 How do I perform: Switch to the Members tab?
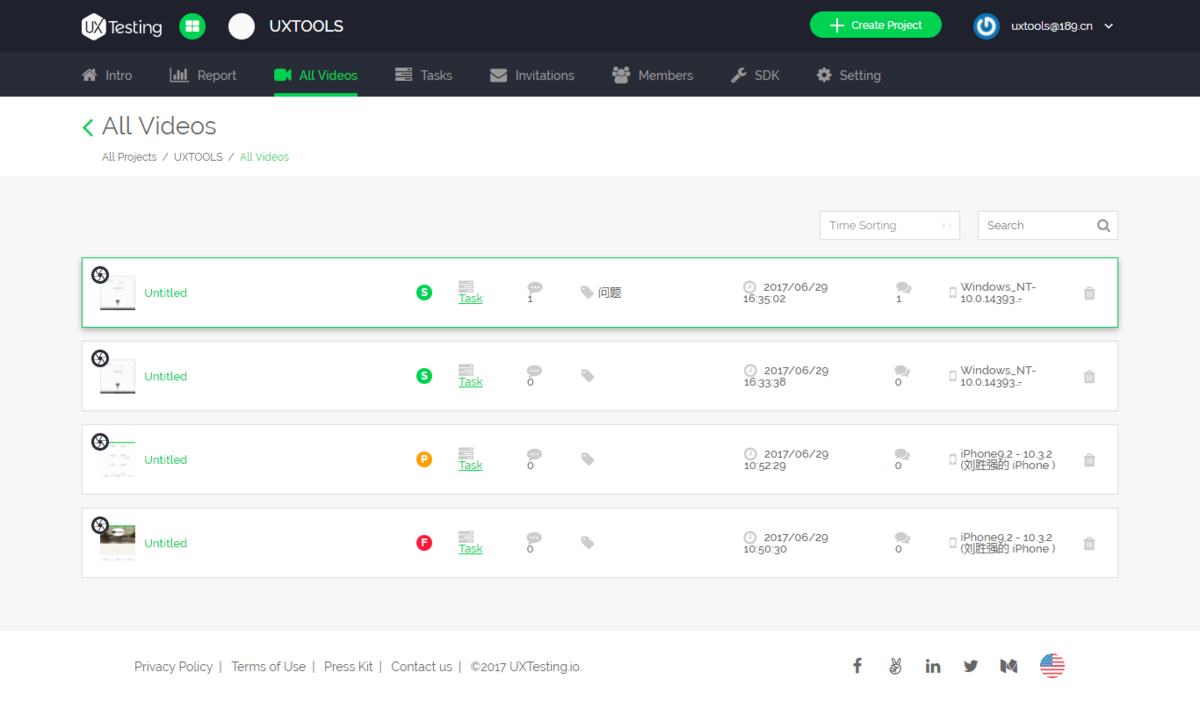click(x=652, y=75)
